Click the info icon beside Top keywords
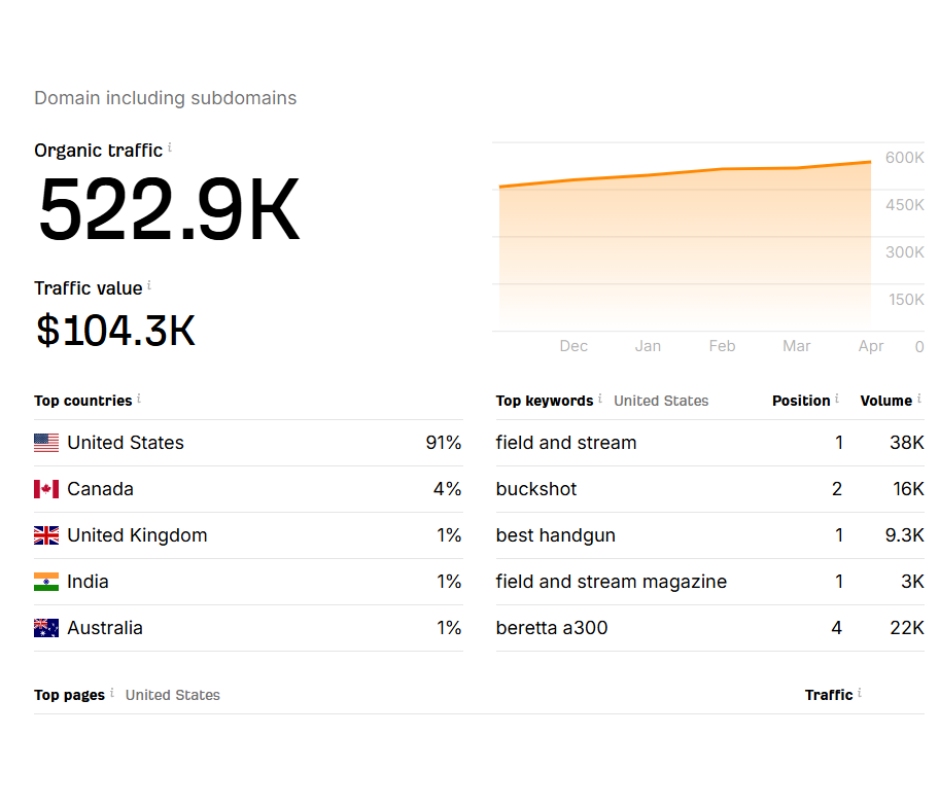940x788 pixels. tap(600, 398)
